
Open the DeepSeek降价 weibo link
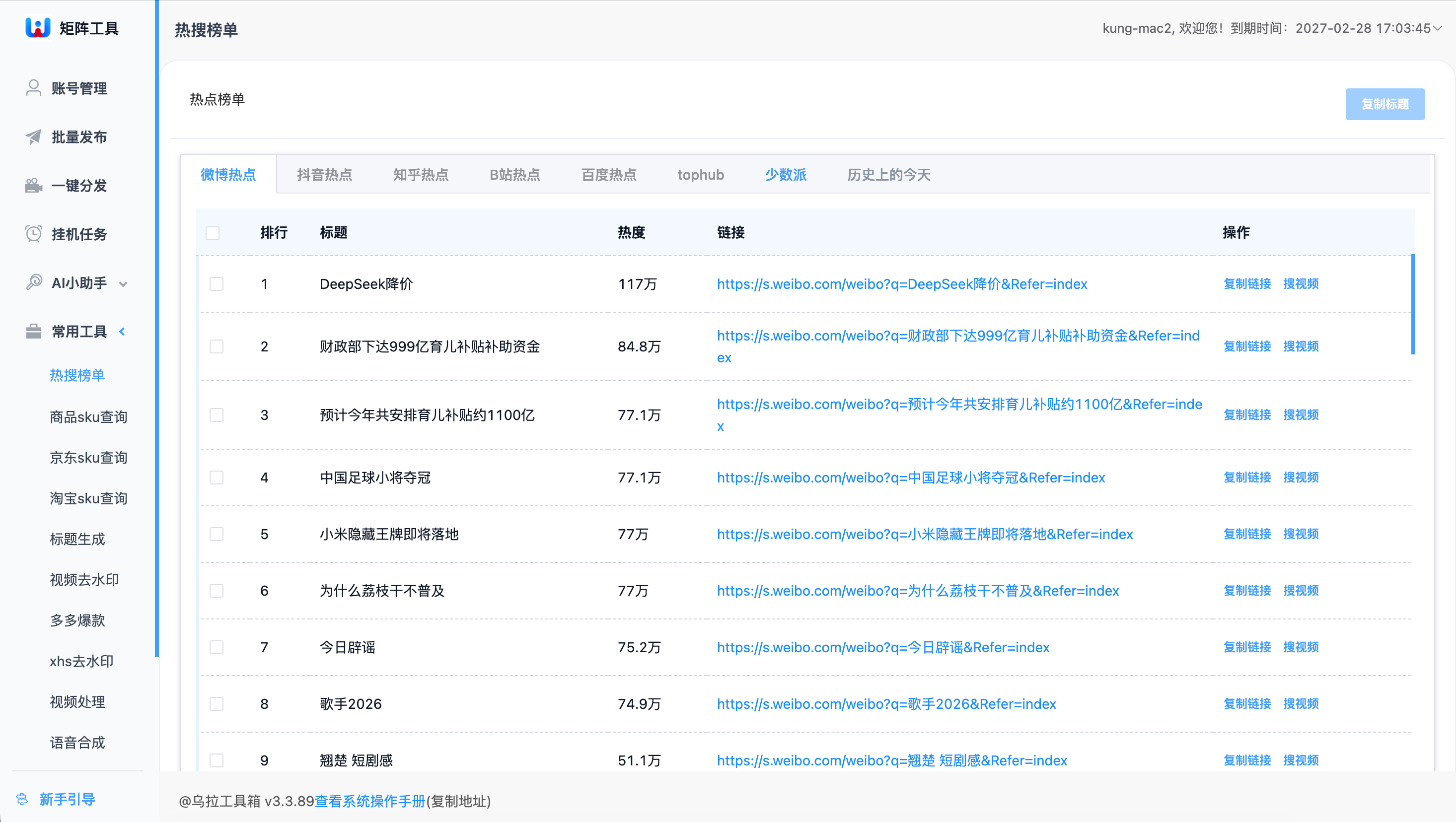(x=902, y=283)
